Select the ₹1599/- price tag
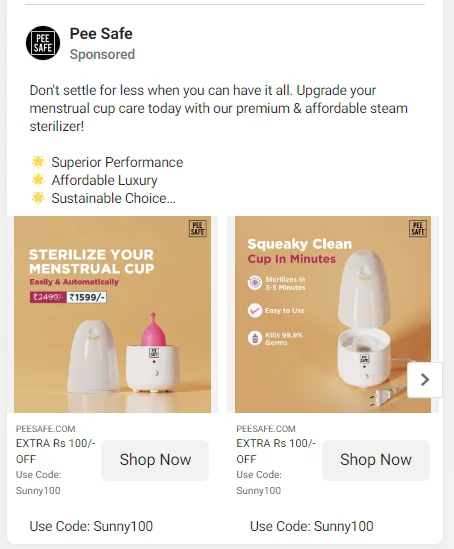The width and height of the screenshot is (454, 549). point(86,297)
